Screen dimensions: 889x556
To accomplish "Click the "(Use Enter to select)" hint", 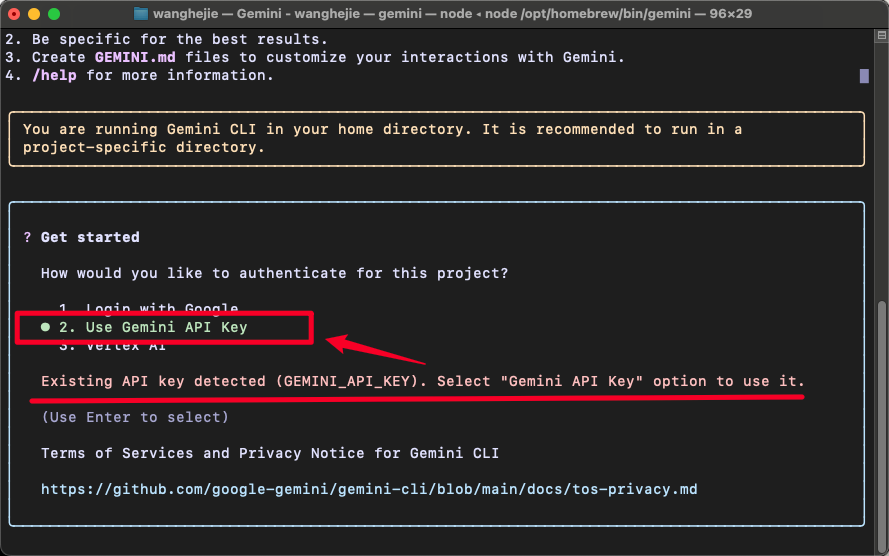I will click(135, 417).
